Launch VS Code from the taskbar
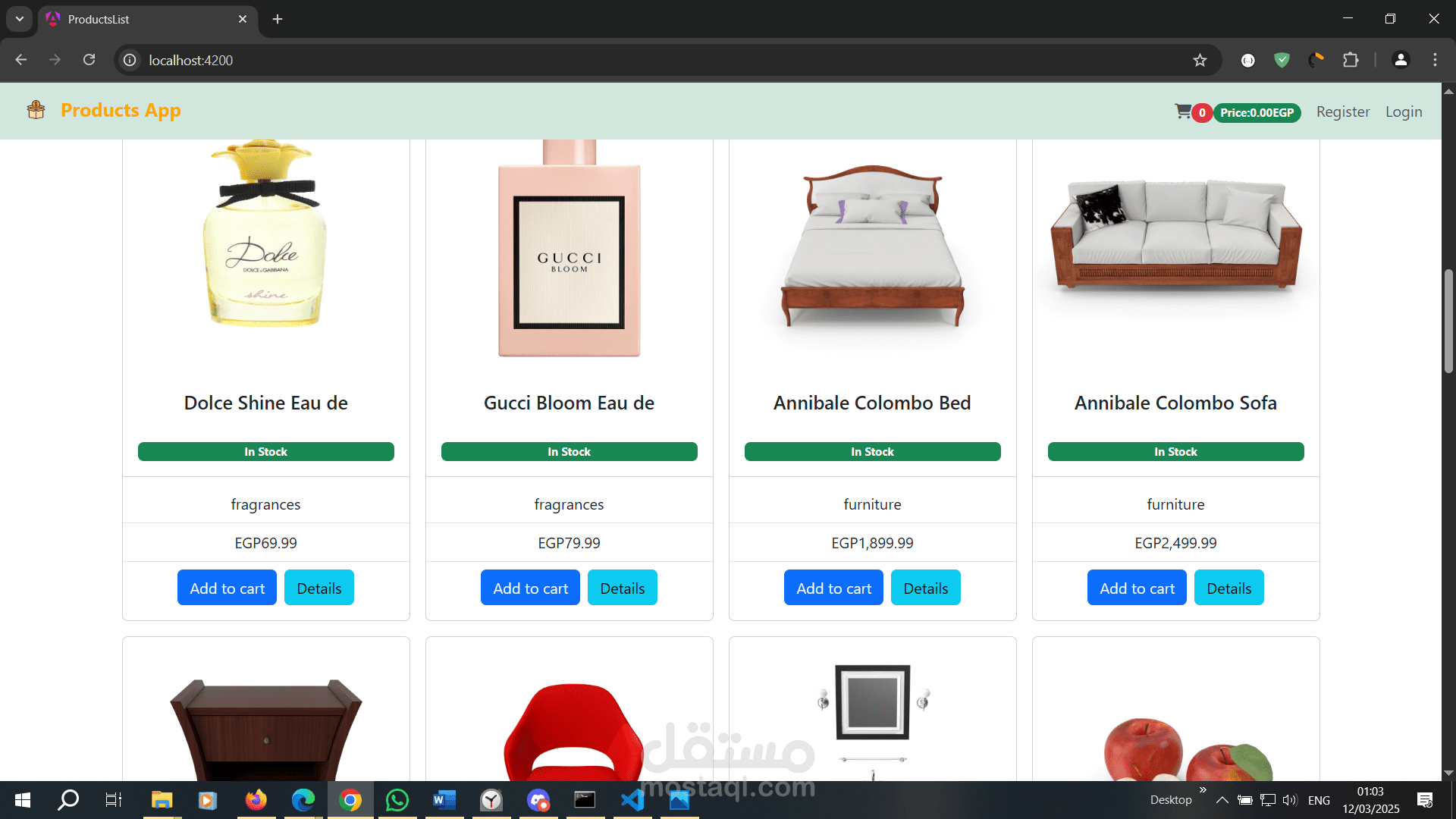This screenshot has width=1456, height=819. tap(632, 799)
